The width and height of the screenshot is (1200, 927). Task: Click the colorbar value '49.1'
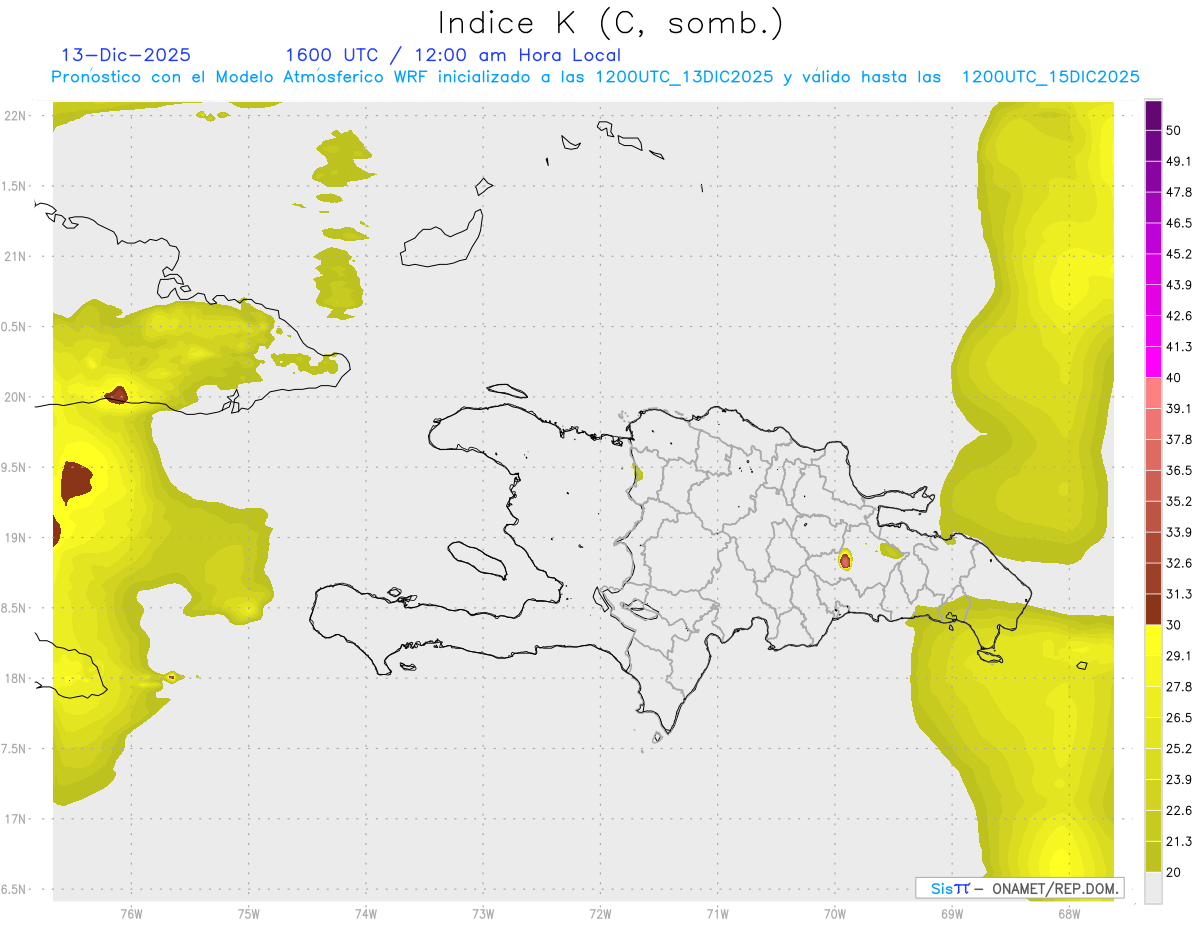click(x=1179, y=161)
